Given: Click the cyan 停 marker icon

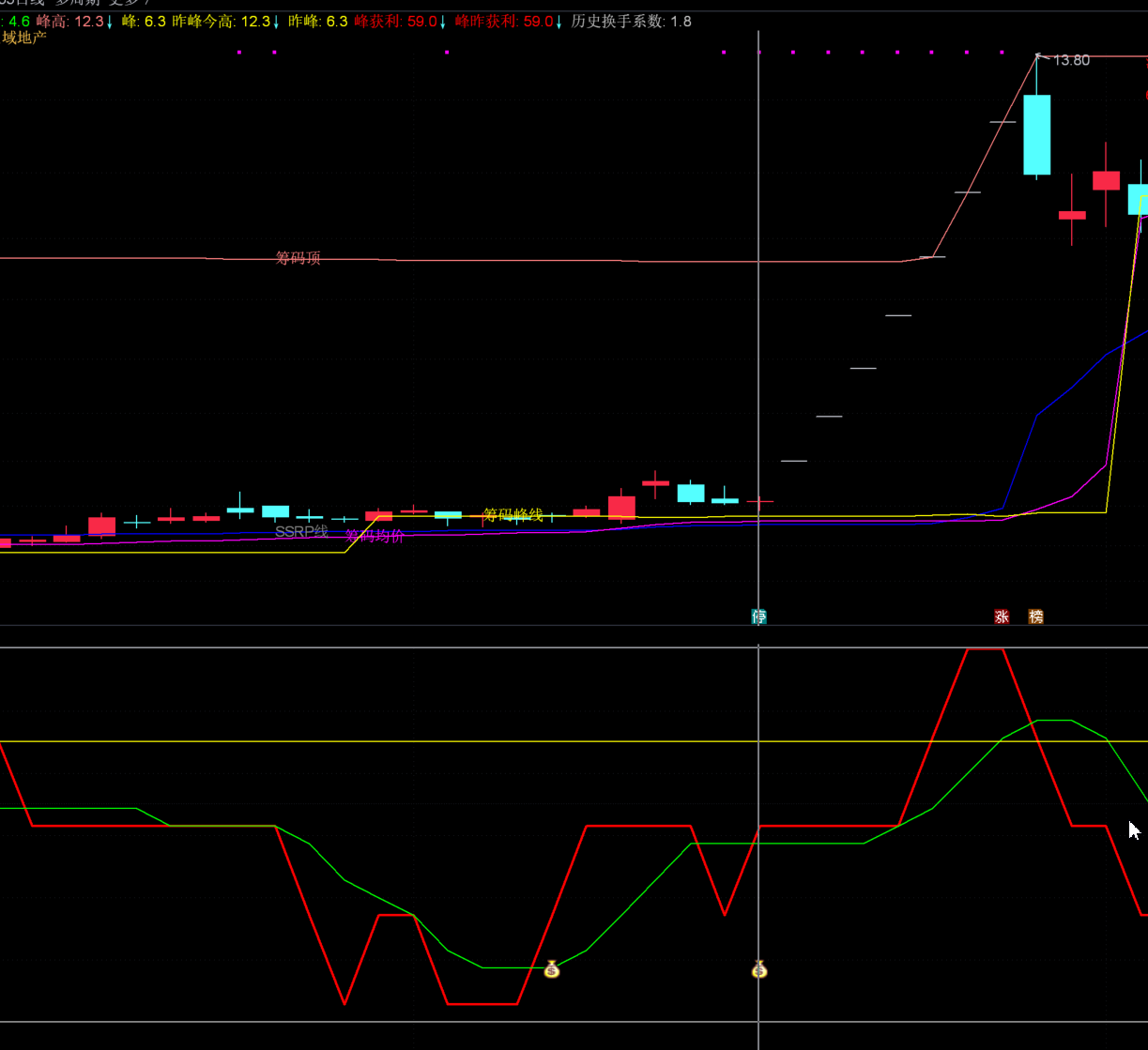Looking at the screenshot, I should pyautogui.click(x=758, y=616).
